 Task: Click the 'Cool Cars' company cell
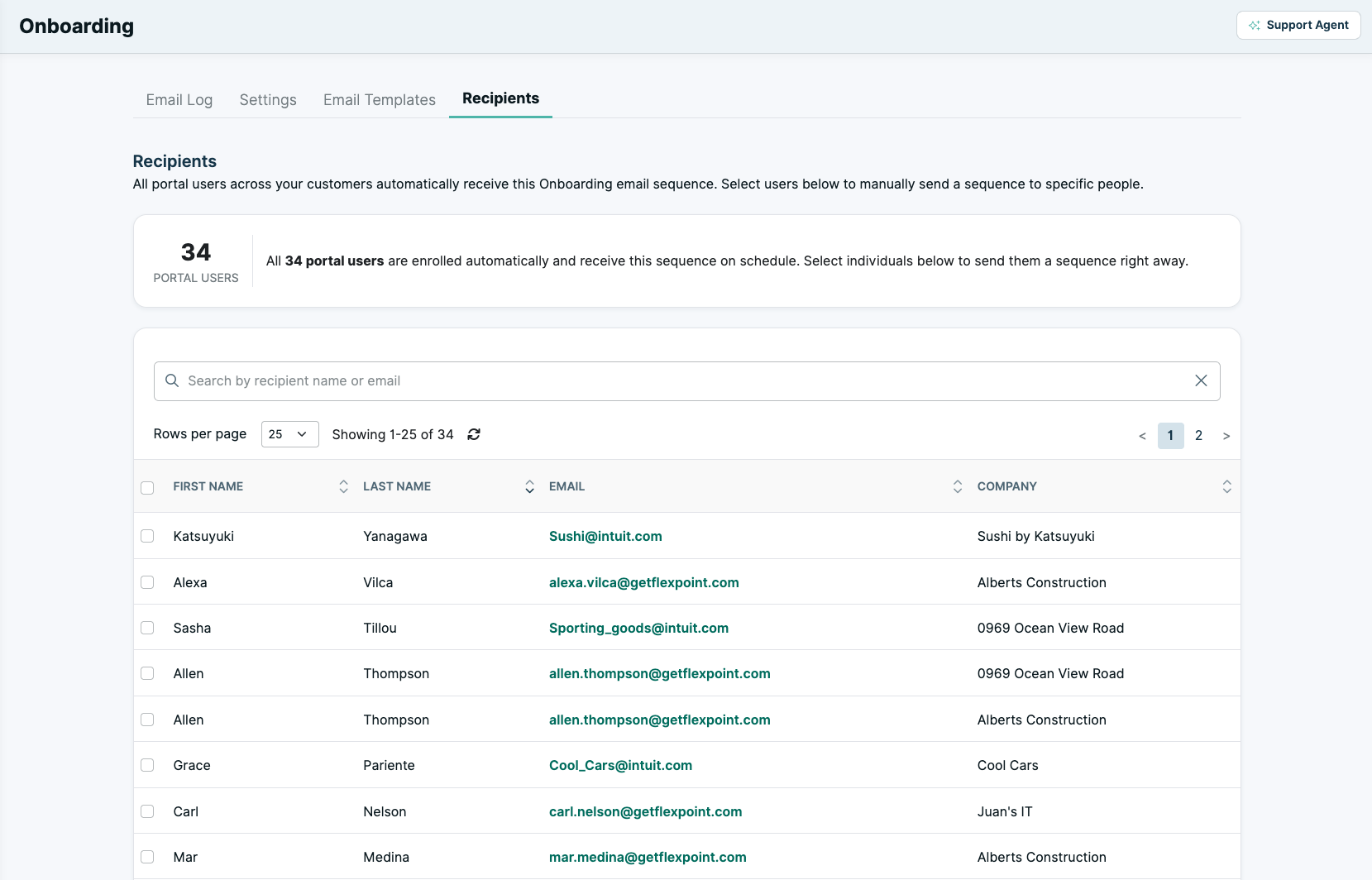pyautogui.click(x=1008, y=765)
